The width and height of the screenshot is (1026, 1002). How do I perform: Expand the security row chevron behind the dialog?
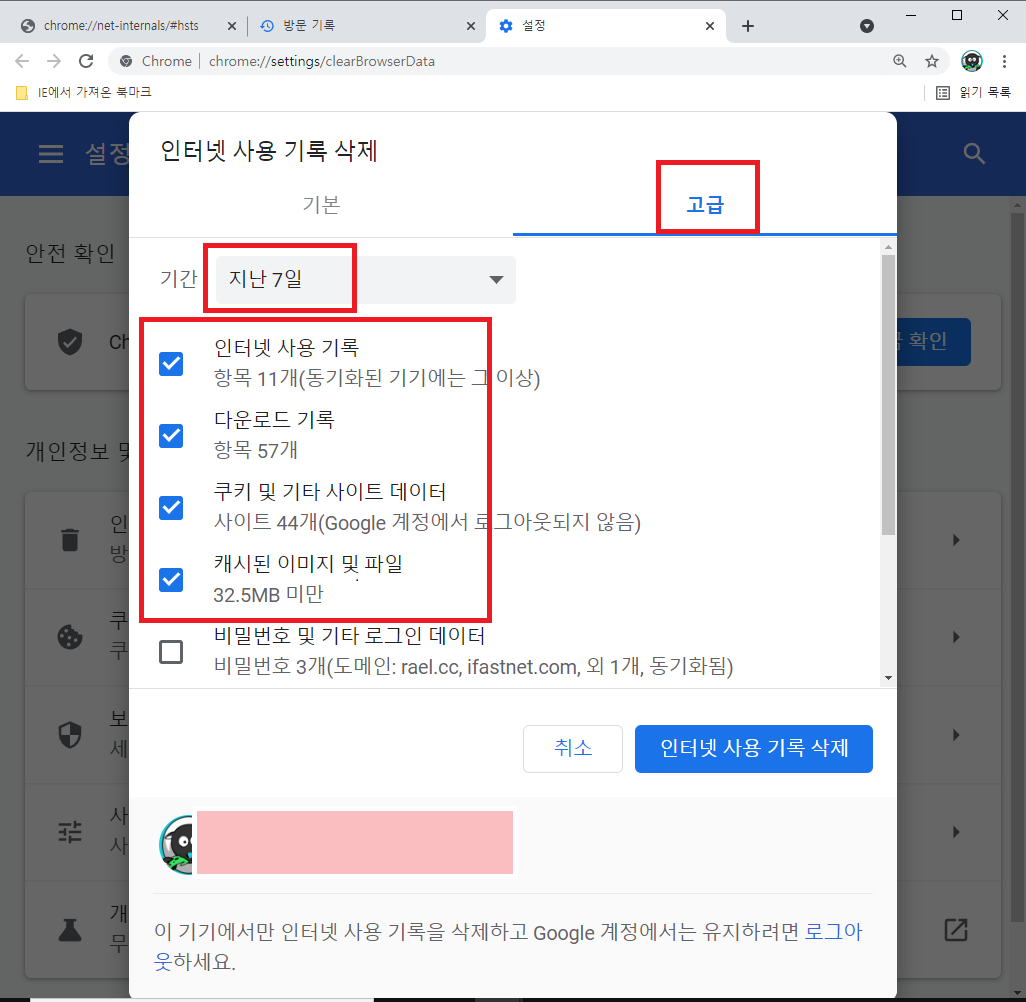tap(956, 734)
